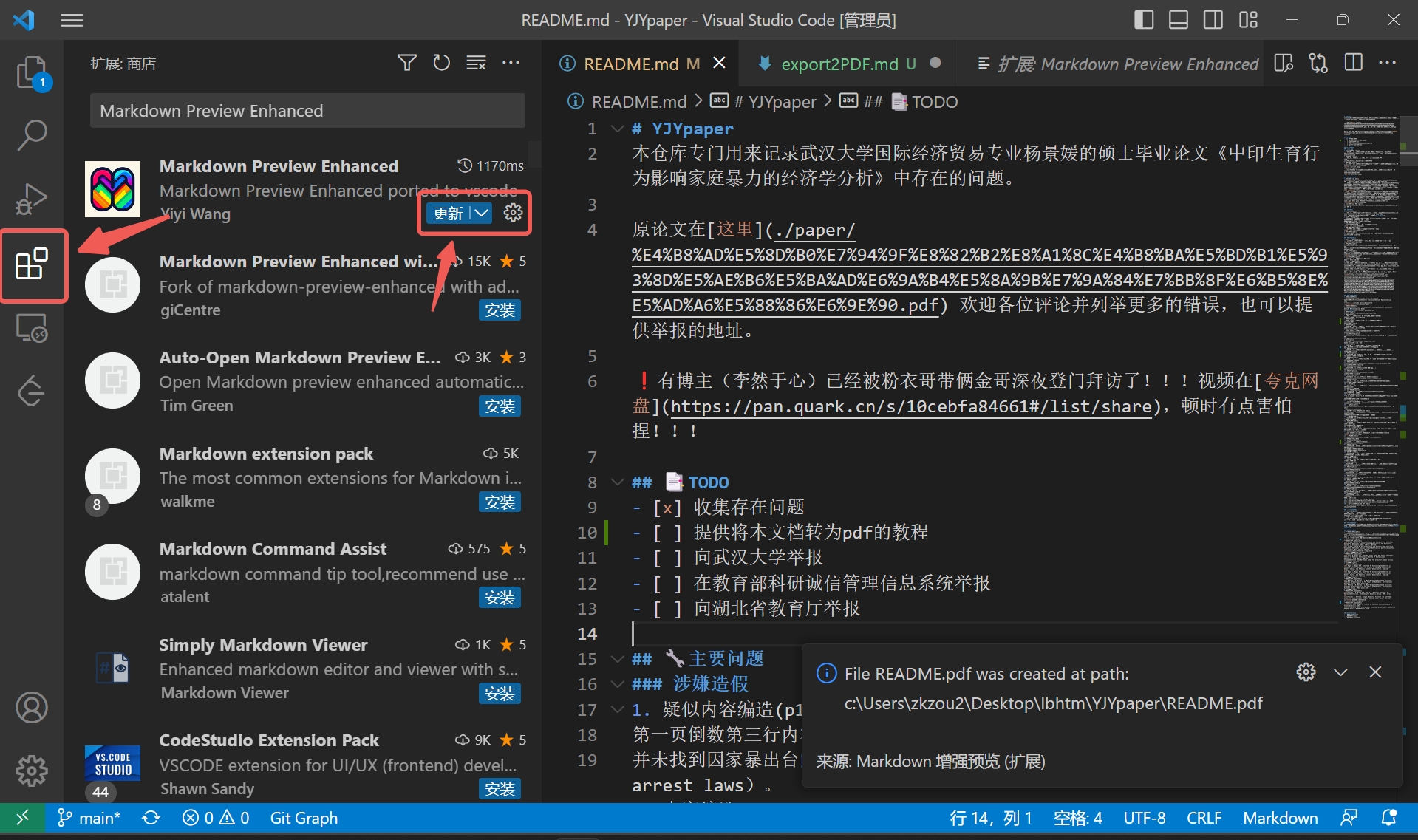Open the Search view icon

32,136
